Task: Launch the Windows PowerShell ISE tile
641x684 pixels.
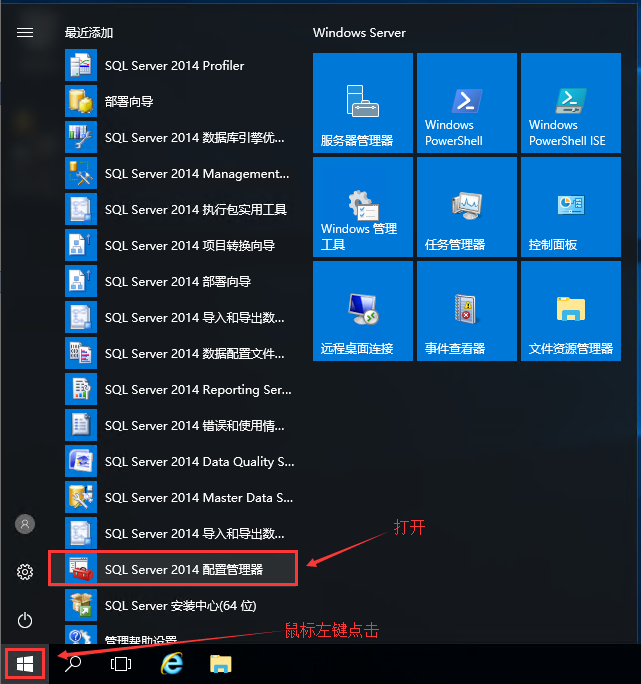Action: pos(571,103)
